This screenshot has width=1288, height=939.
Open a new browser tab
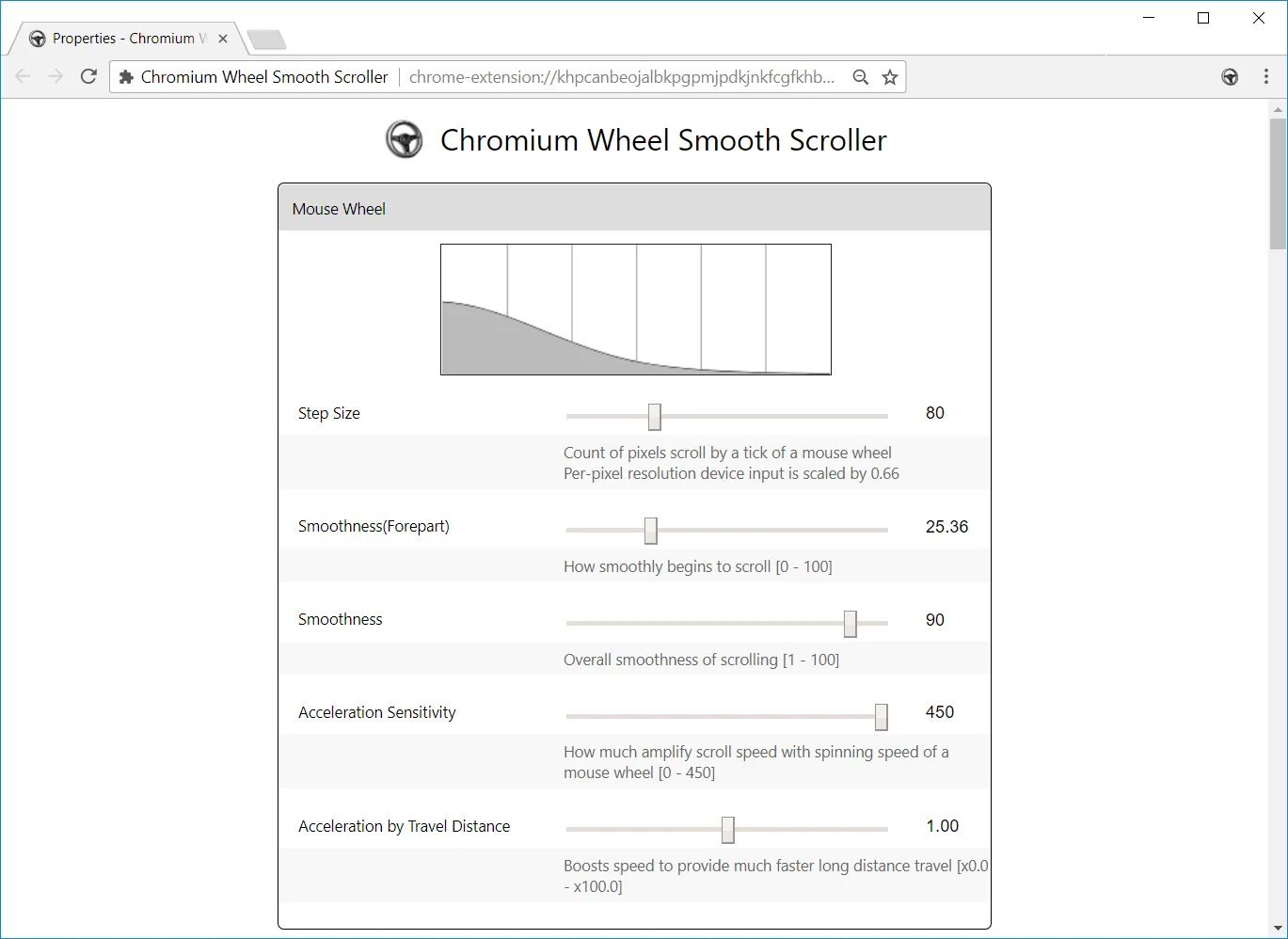pyautogui.click(x=266, y=40)
